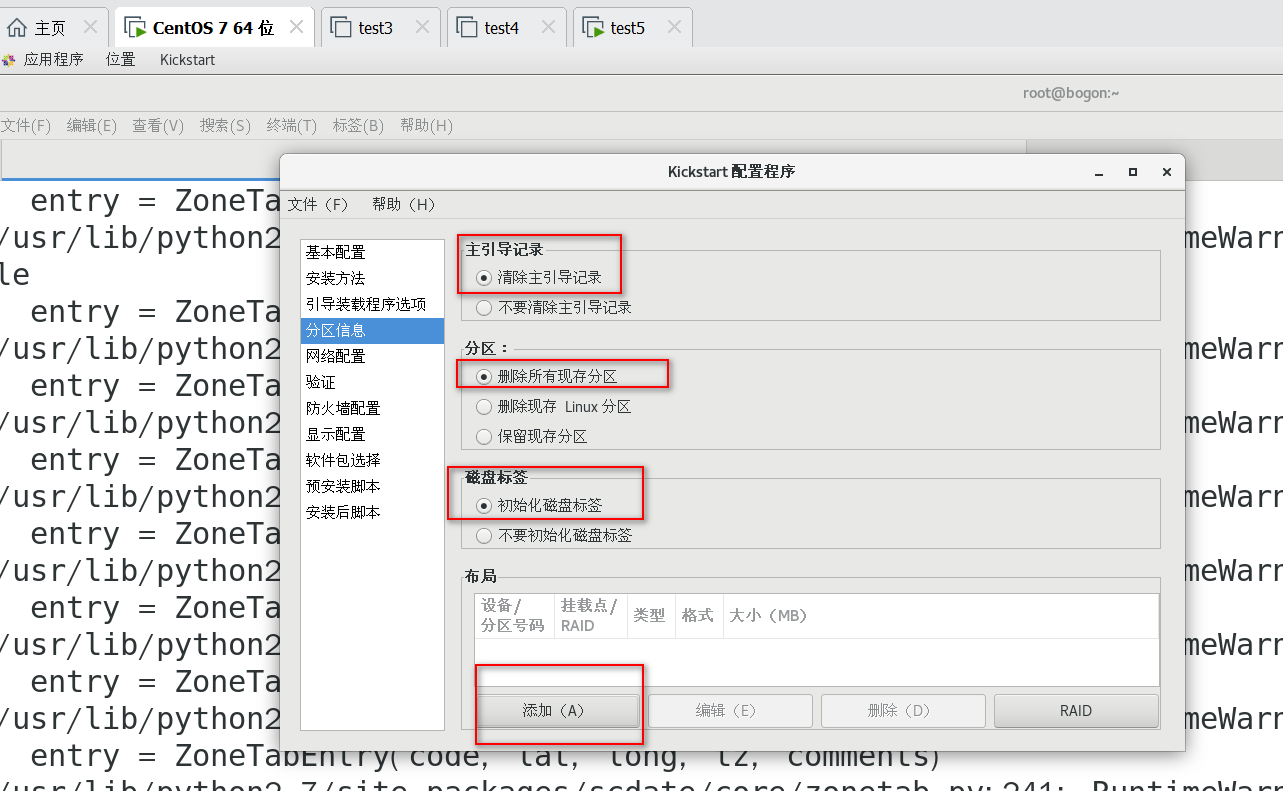The height and width of the screenshot is (791, 1283).
Task: Open terminal 标签(B) menu
Action: point(358,126)
